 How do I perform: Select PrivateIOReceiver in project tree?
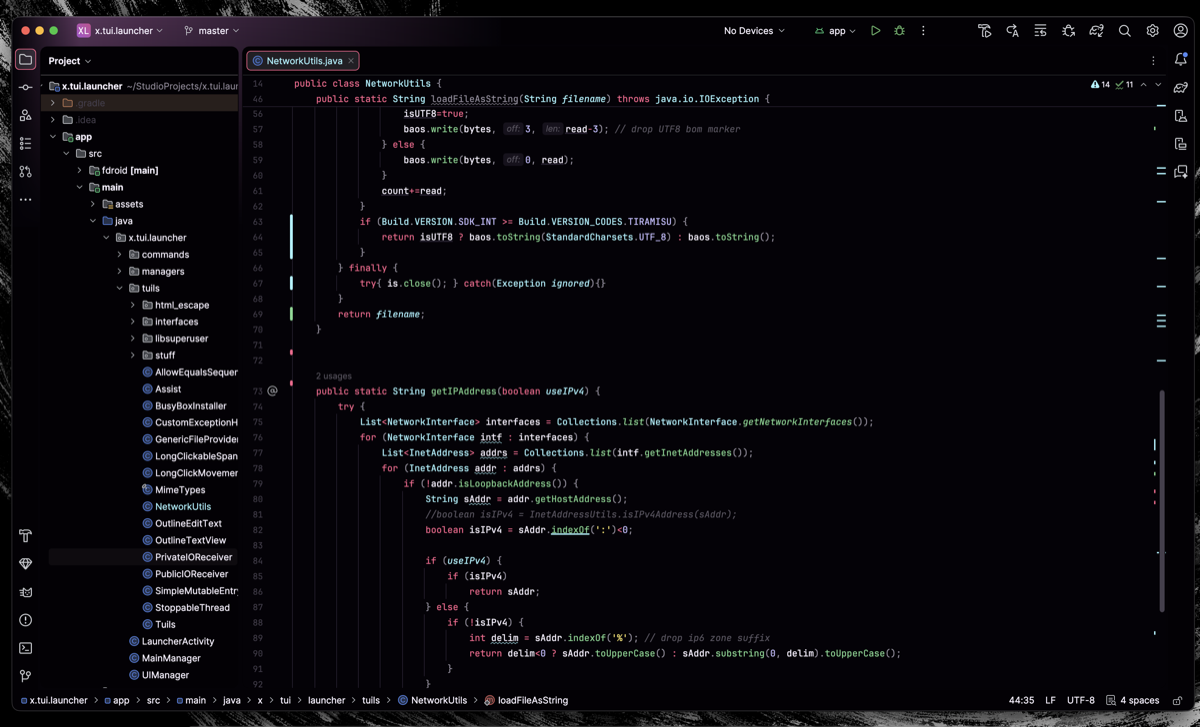(143, 557)
